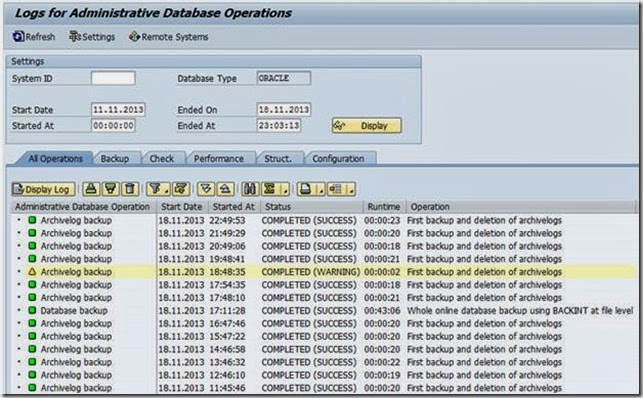Switch to the Struct. tab
Screen dimensions: 643x398
coord(278,159)
